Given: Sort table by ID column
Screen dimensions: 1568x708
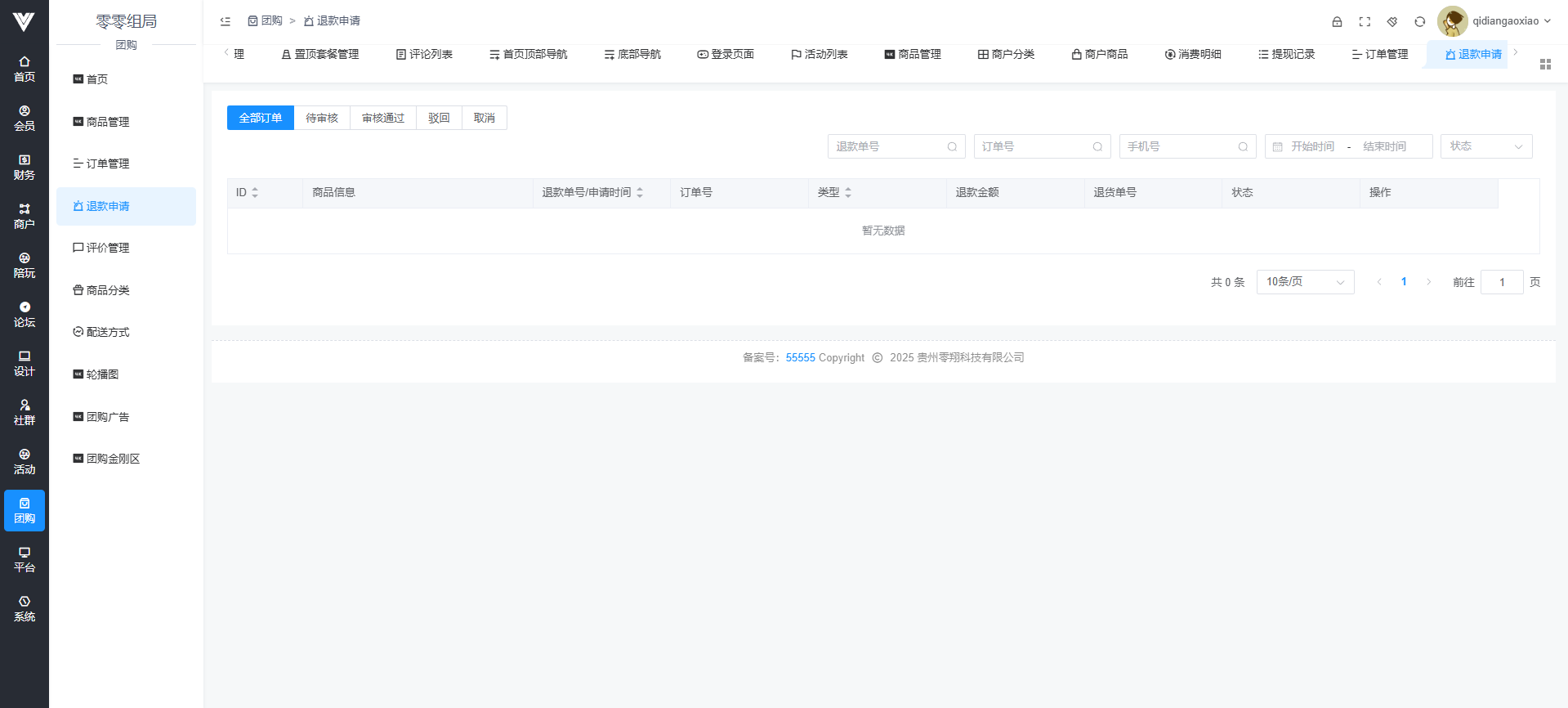Looking at the screenshot, I should (255, 193).
